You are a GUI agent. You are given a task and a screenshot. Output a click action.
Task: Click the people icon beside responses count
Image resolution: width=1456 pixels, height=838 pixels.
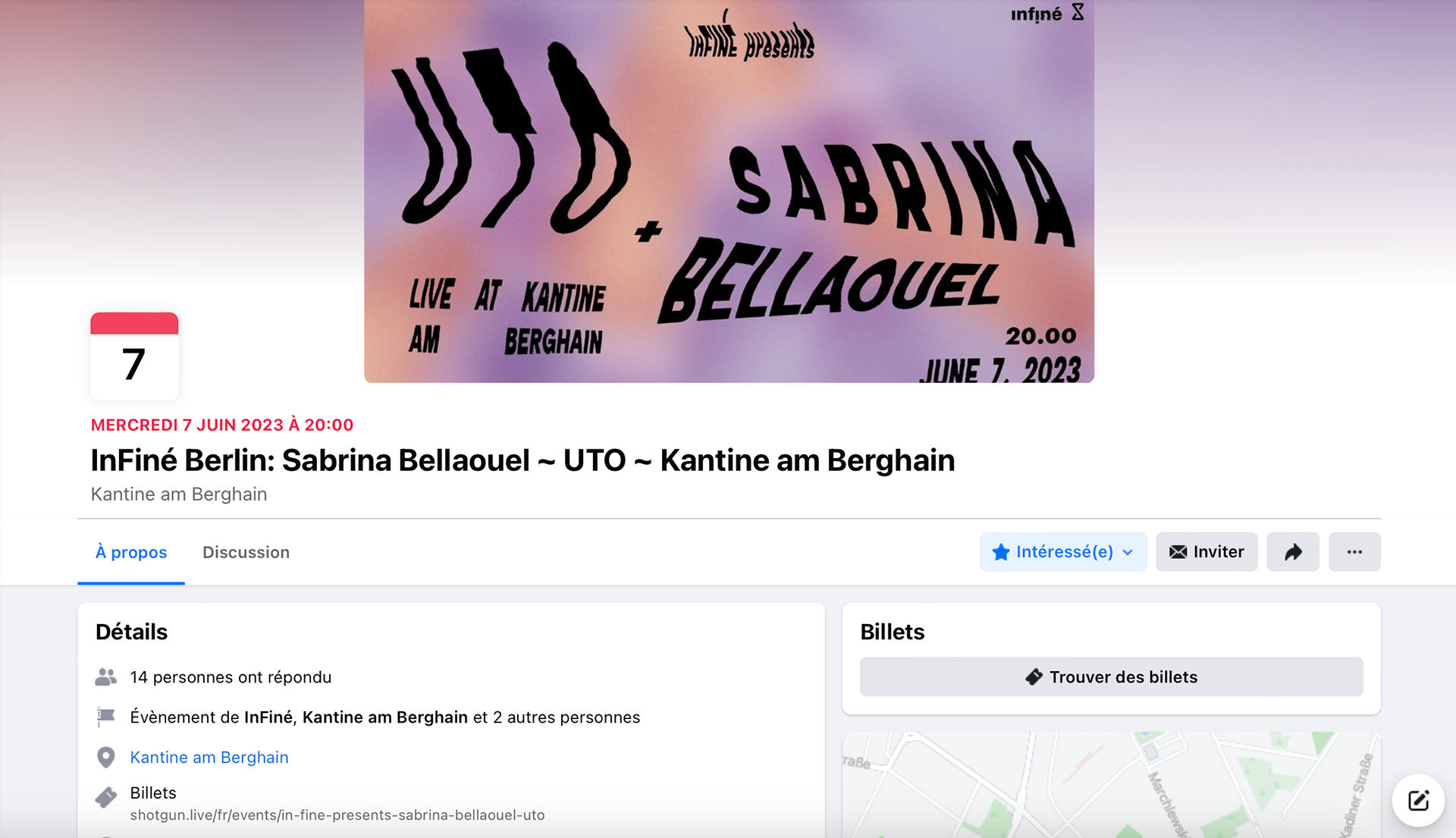click(106, 677)
